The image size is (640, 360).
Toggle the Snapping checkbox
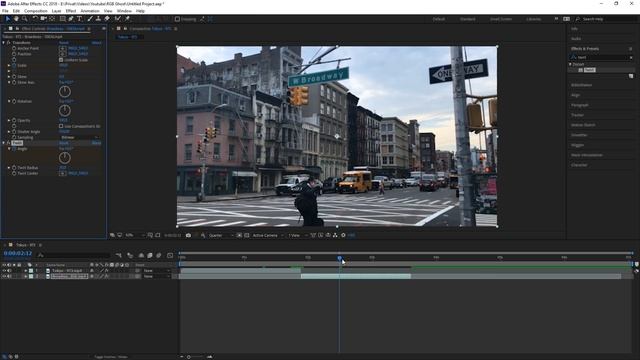(177, 19)
